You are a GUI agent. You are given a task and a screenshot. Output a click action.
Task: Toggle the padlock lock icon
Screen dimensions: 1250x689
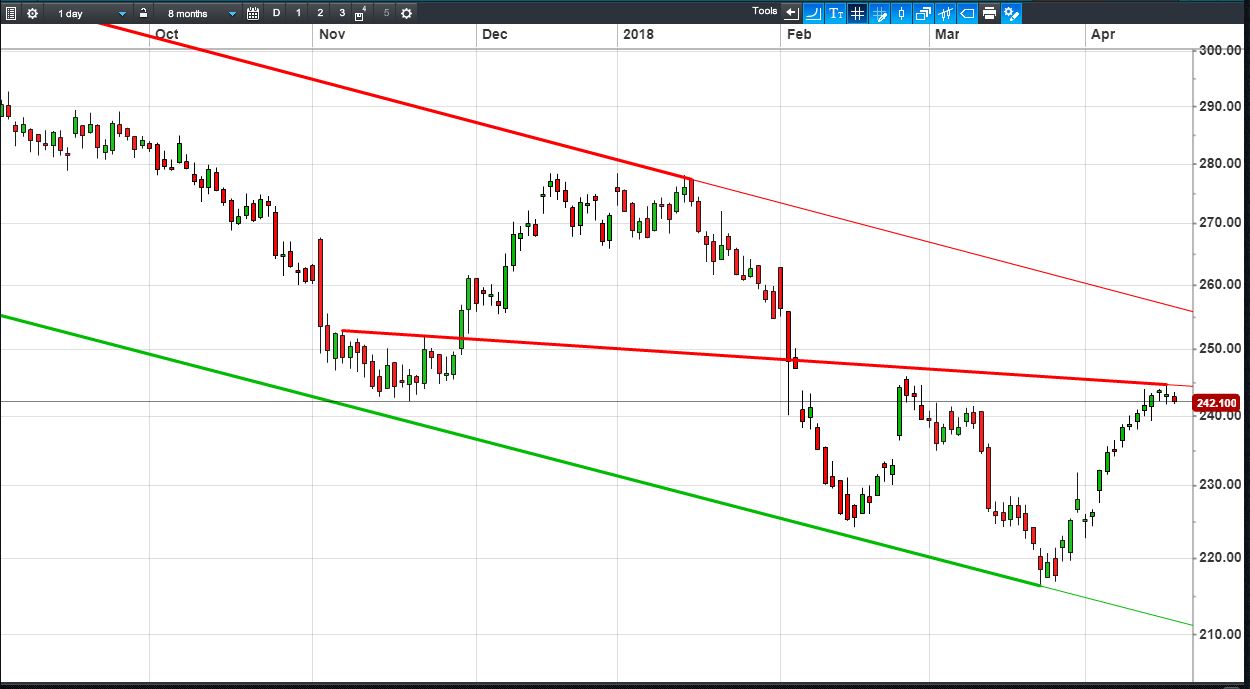coord(144,13)
